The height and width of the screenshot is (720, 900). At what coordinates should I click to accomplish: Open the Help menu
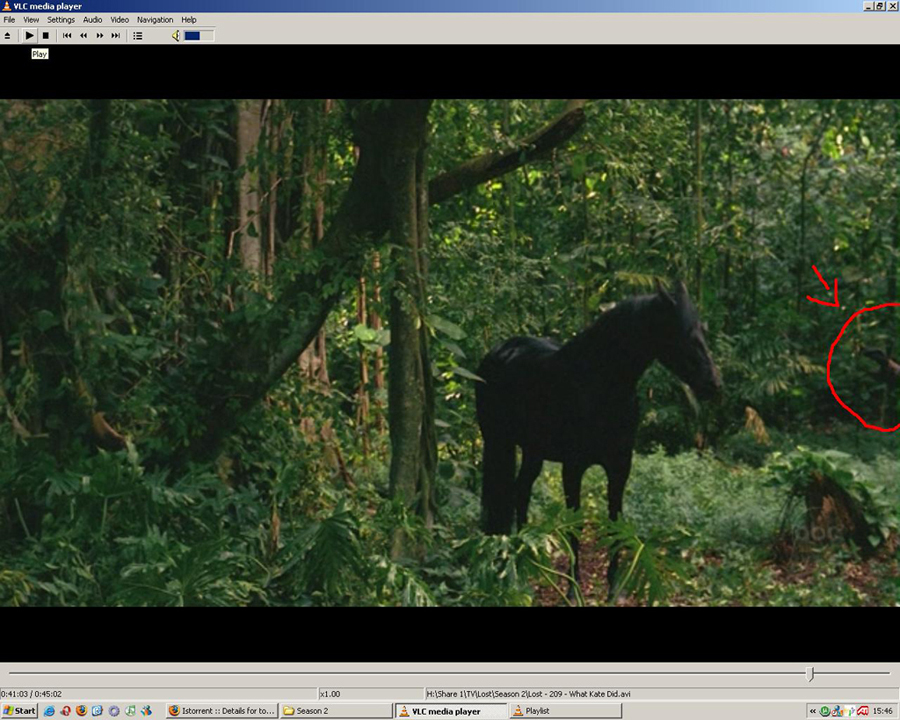(x=189, y=20)
